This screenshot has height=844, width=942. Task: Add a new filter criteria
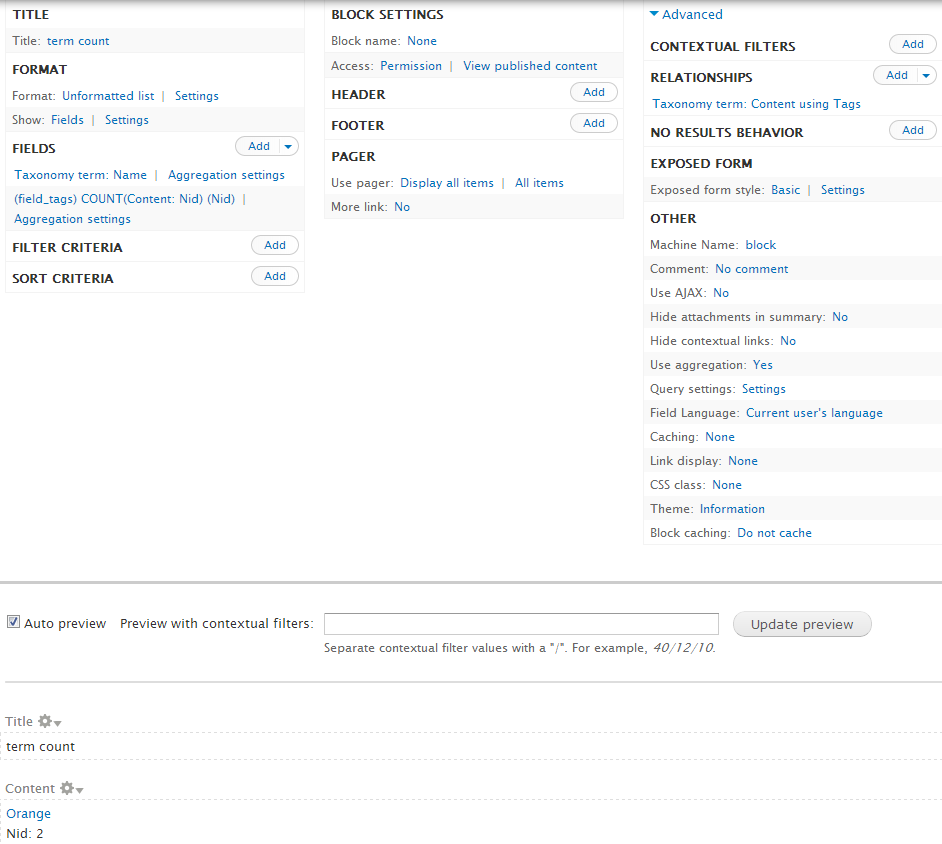click(x=275, y=245)
